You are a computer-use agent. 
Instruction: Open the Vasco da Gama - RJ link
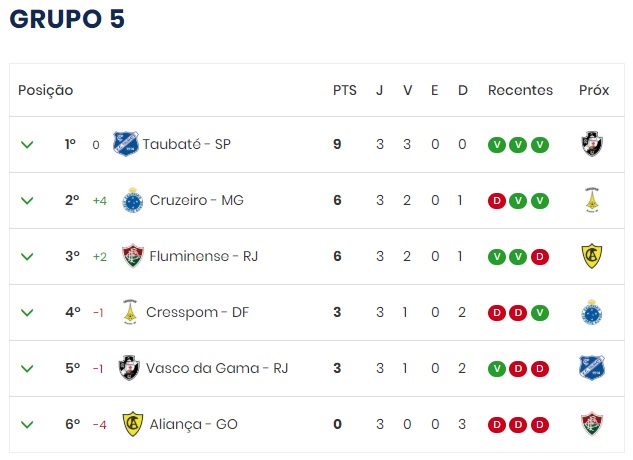pyautogui.click(x=217, y=368)
